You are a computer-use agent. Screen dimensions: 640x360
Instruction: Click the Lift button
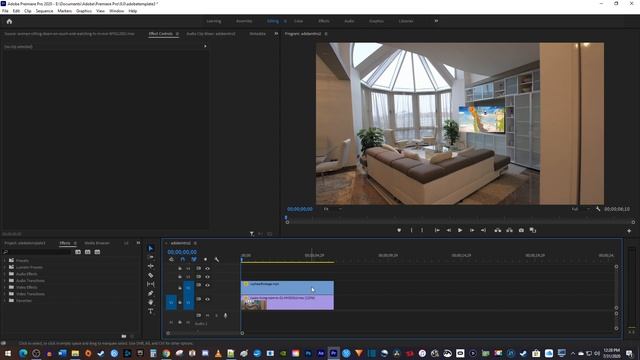click(x=498, y=230)
